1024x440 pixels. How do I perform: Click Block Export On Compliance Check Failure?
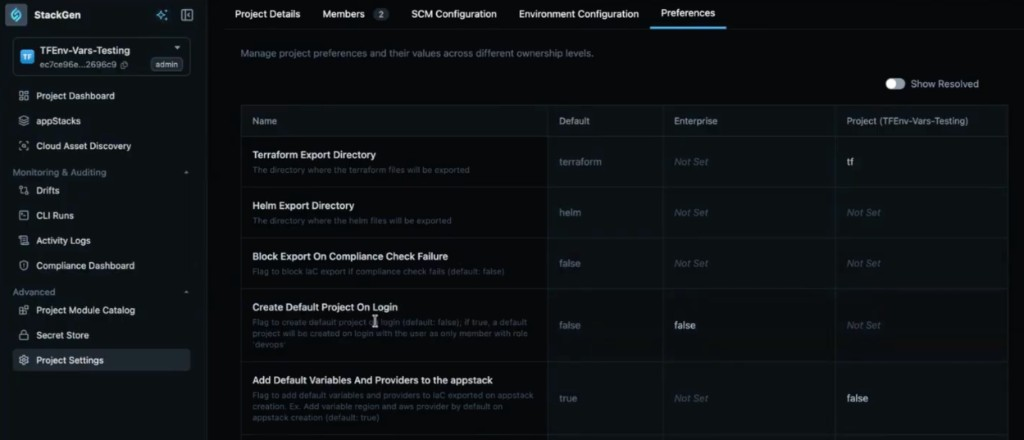(x=350, y=257)
